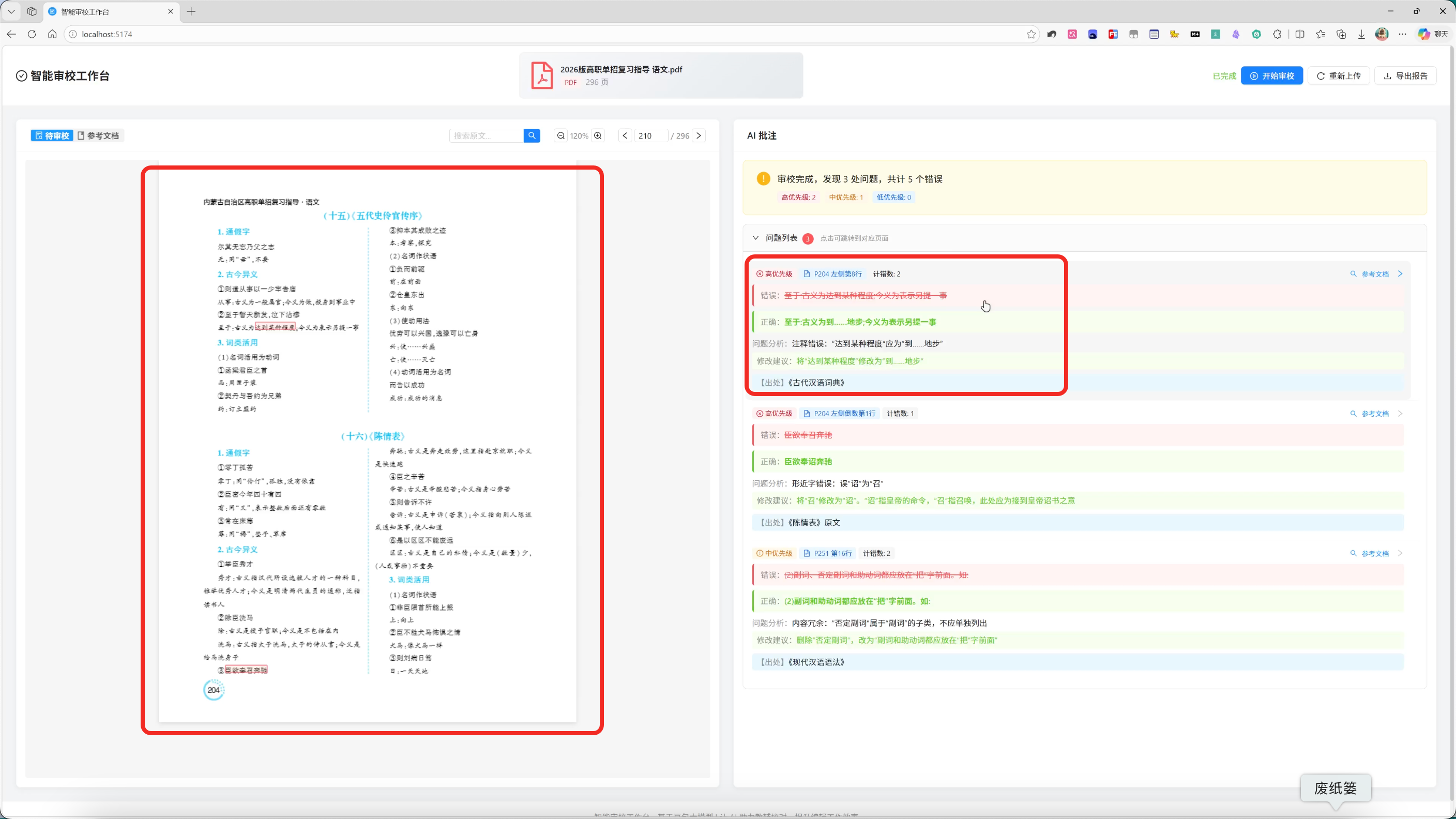
Task: Open browser settings ellipsis menu
Action: point(1402,35)
